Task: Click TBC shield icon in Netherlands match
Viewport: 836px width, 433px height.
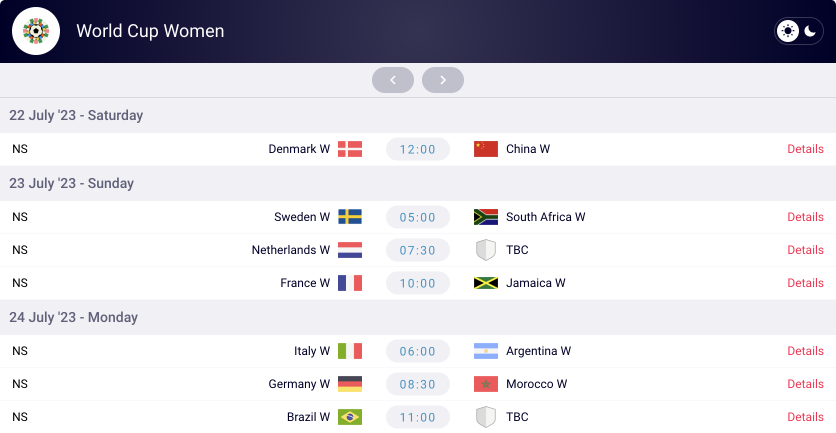Action: 486,250
